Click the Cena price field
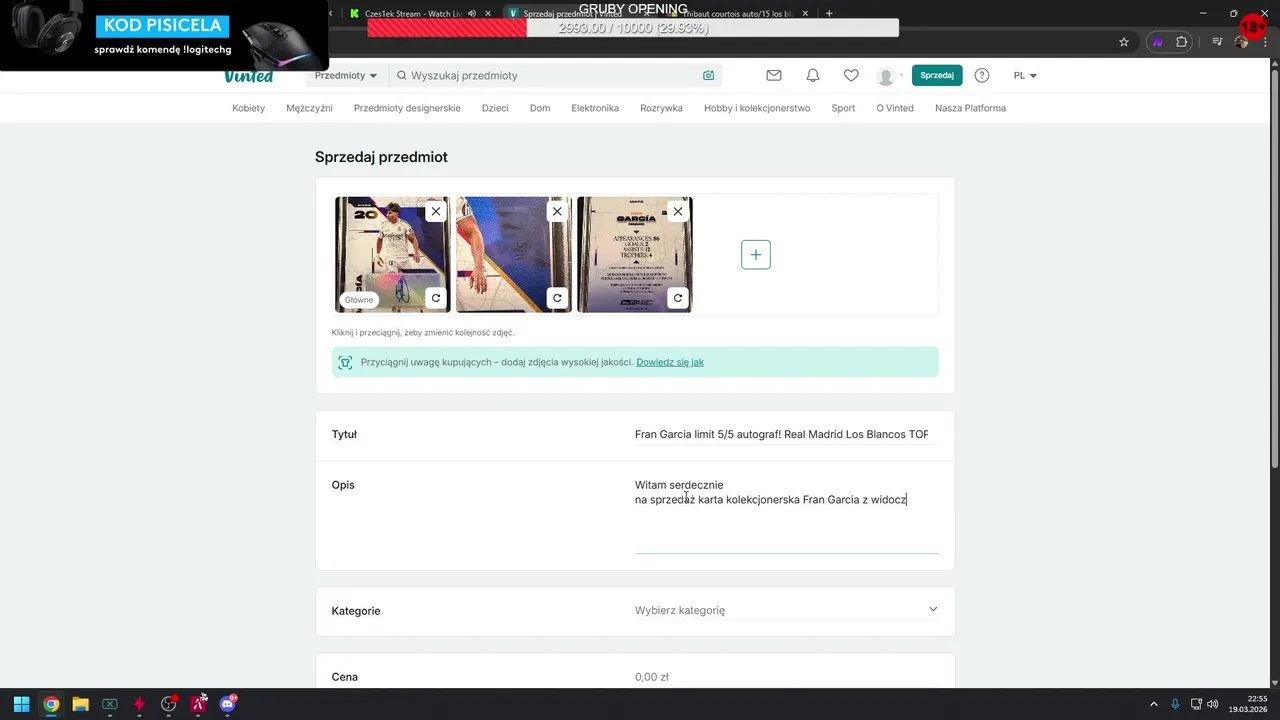The height and width of the screenshot is (720, 1280). tap(786, 677)
